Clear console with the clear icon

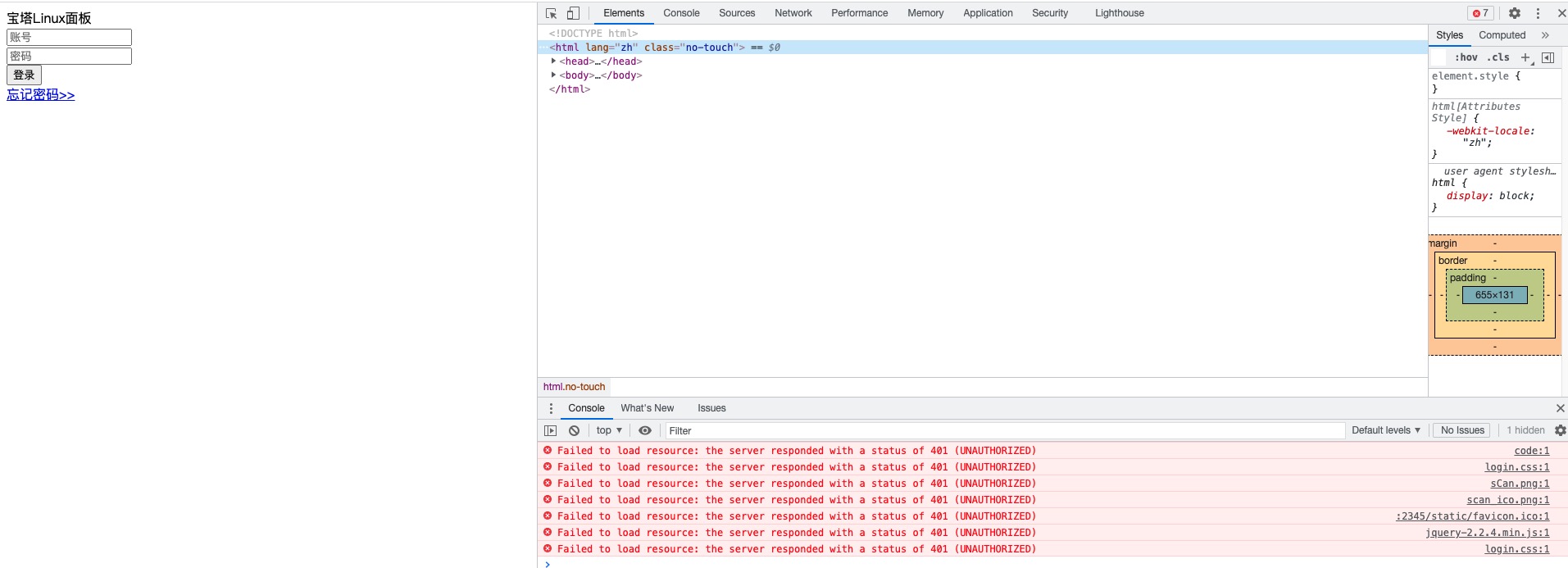pyautogui.click(x=574, y=430)
